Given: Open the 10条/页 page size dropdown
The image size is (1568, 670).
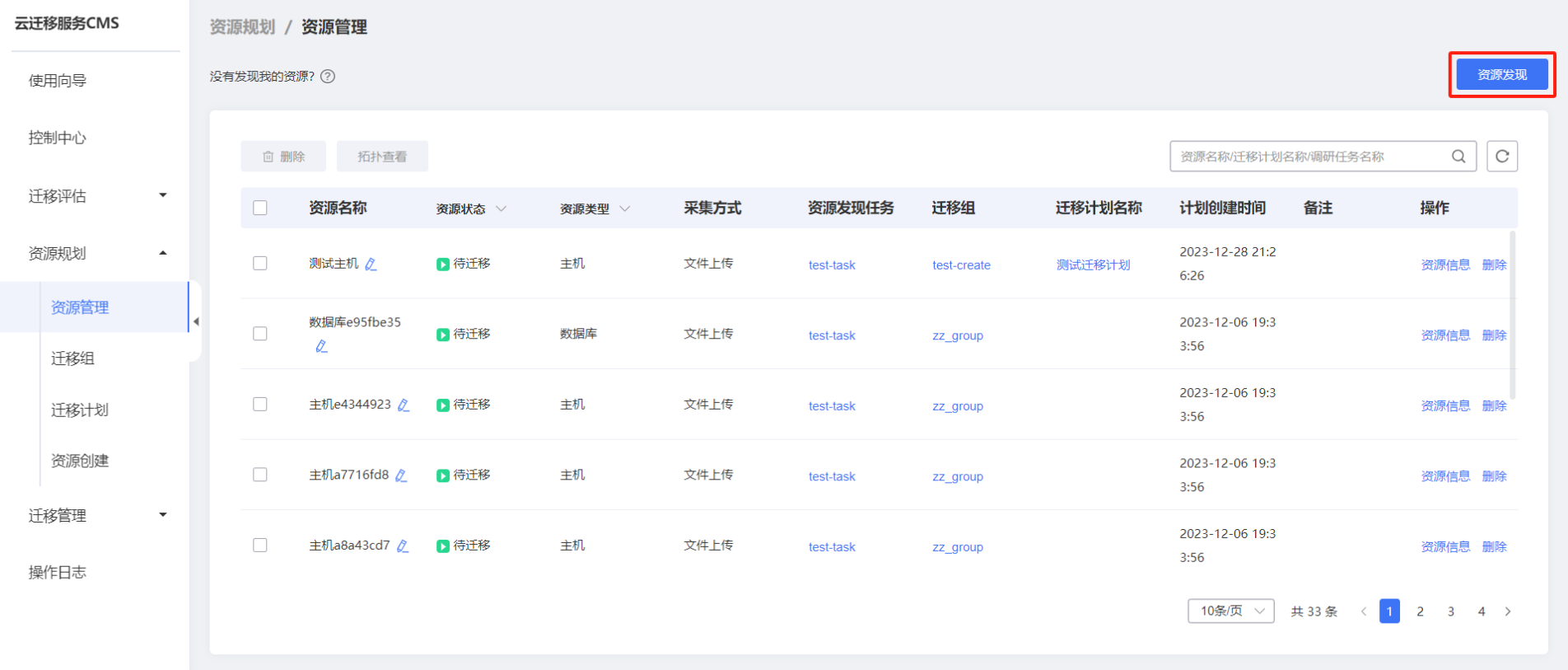Looking at the screenshot, I should pos(1231,611).
